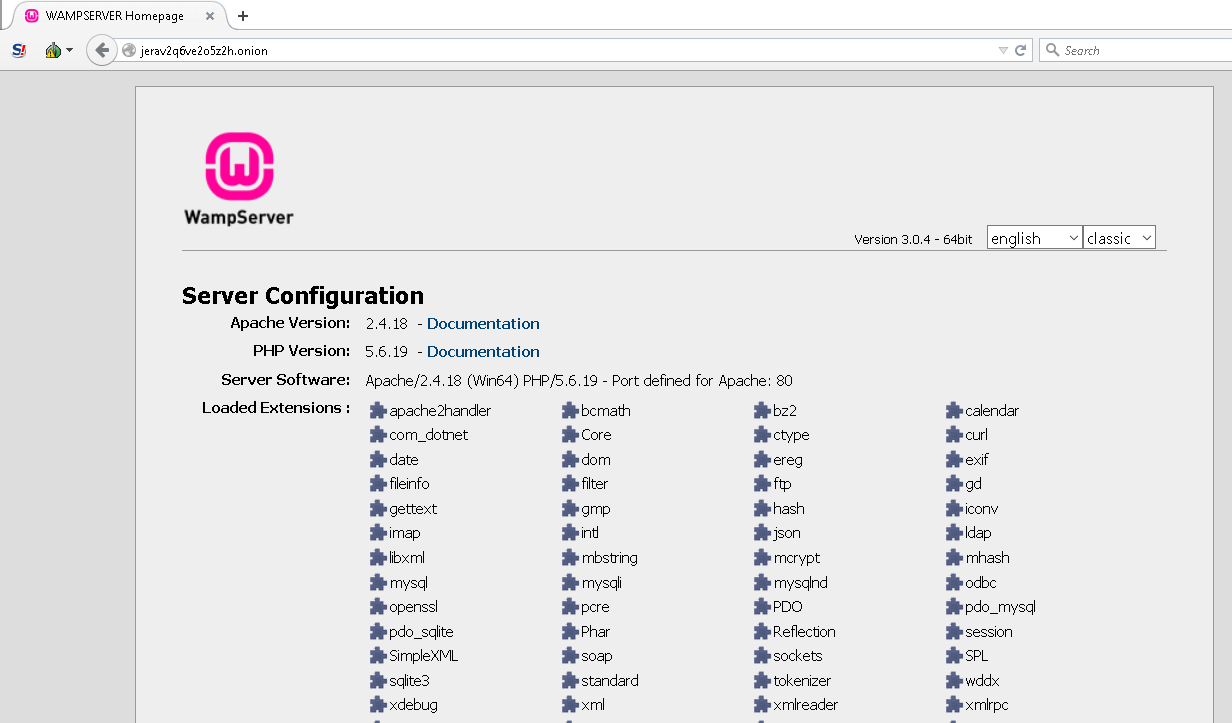Click the Server Configuration heading
This screenshot has height=723, width=1232.
303,296
